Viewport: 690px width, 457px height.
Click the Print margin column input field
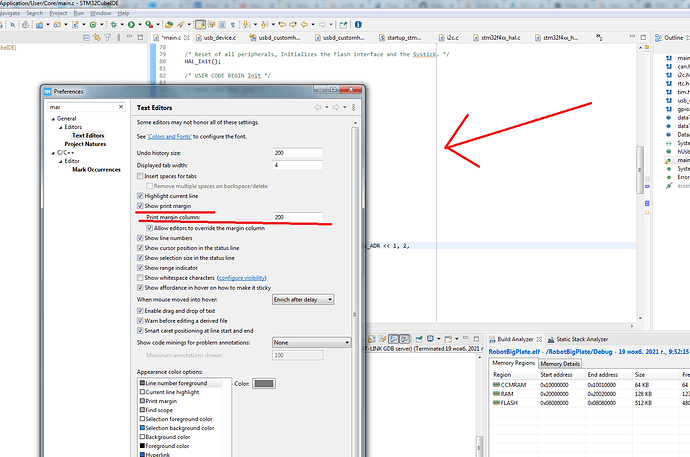(x=297, y=217)
